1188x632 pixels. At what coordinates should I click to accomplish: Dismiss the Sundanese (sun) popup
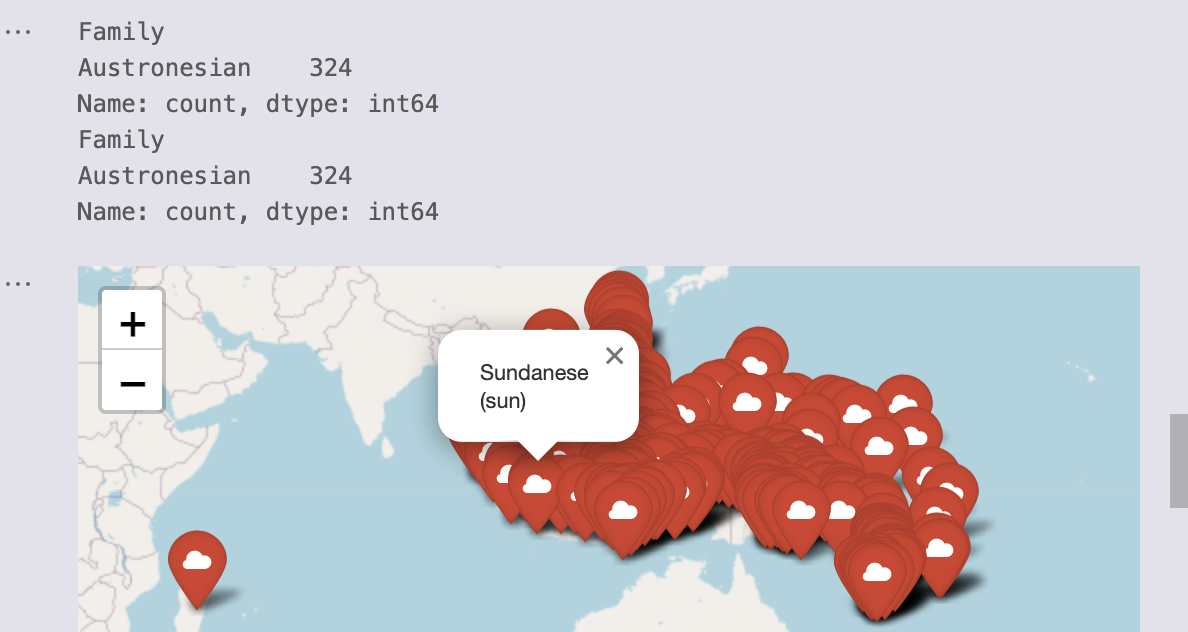coord(613,355)
